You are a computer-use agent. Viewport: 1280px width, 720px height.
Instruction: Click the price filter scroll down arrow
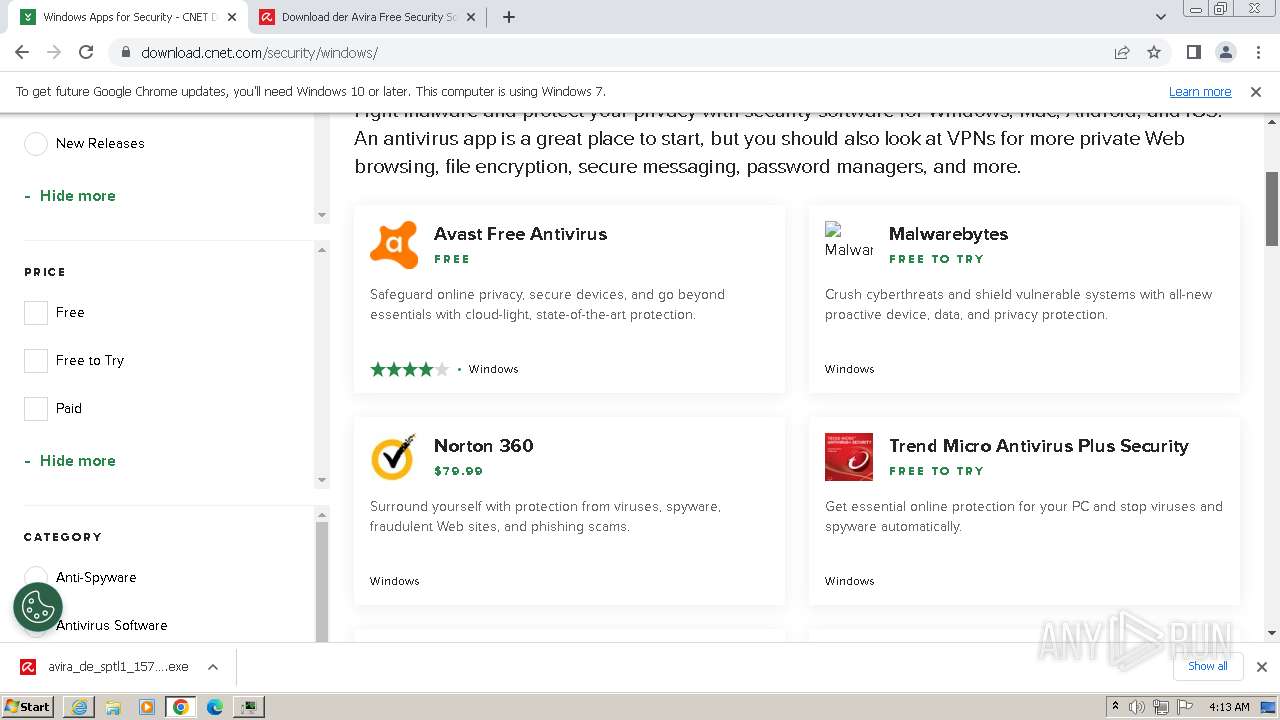pyautogui.click(x=321, y=480)
